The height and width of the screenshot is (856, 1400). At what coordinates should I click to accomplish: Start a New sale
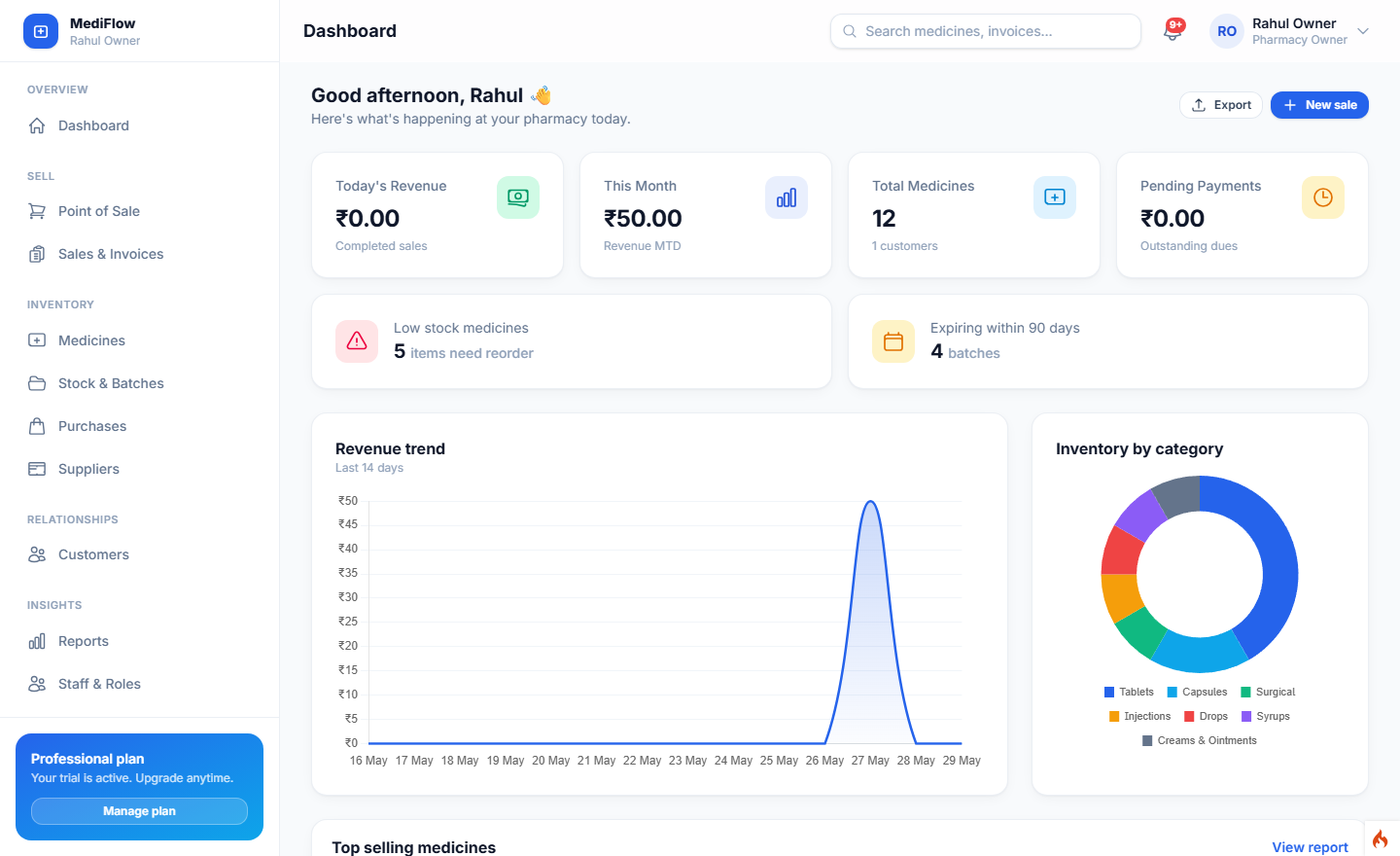[1319, 105]
